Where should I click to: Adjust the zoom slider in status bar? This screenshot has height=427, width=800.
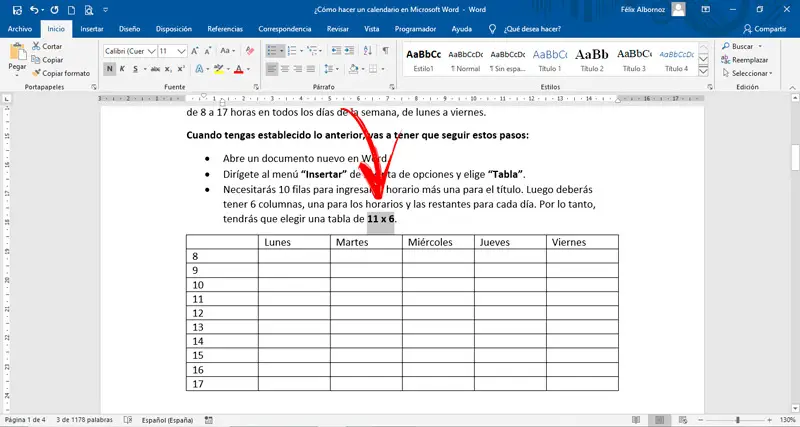[737, 420]
